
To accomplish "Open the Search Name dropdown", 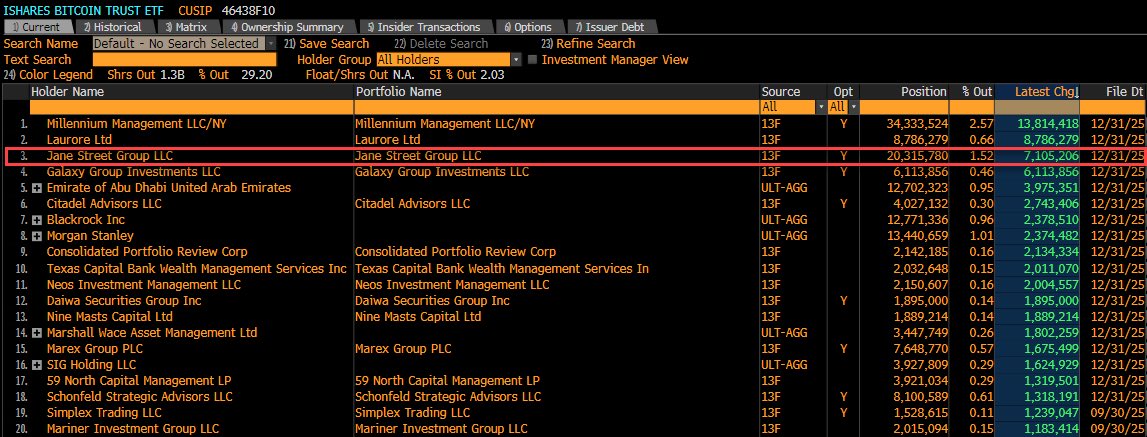I will point(271,44).
